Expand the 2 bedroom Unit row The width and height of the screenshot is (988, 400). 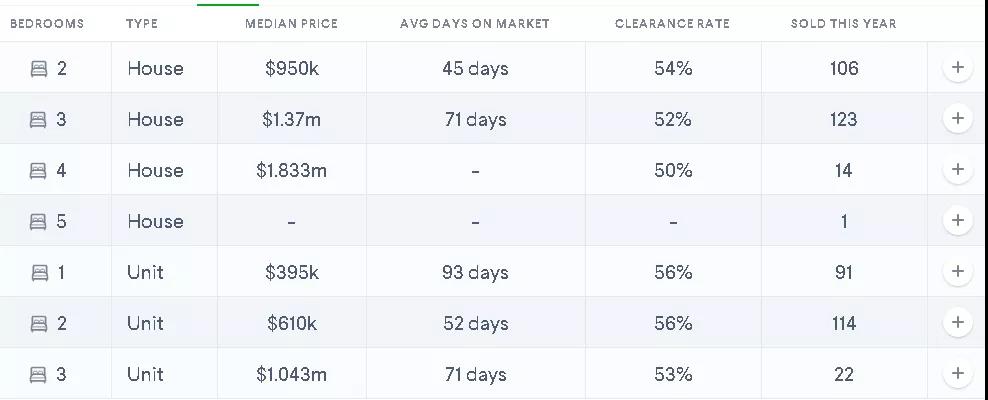coord(957,323)
